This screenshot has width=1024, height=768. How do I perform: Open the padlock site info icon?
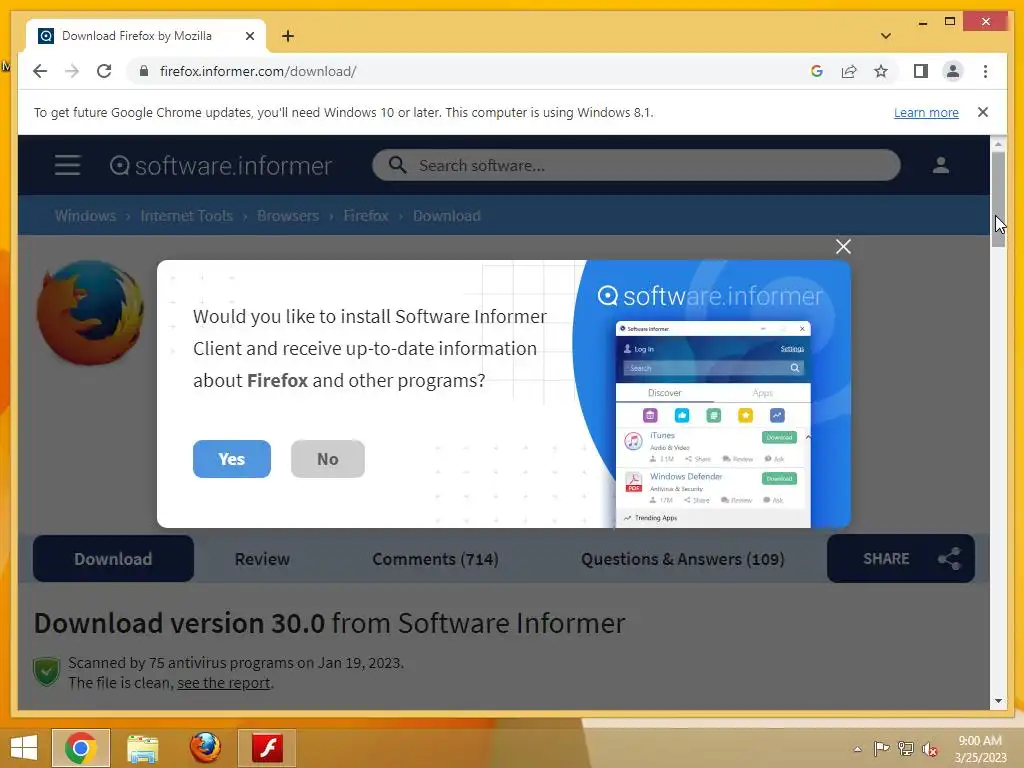144,71
